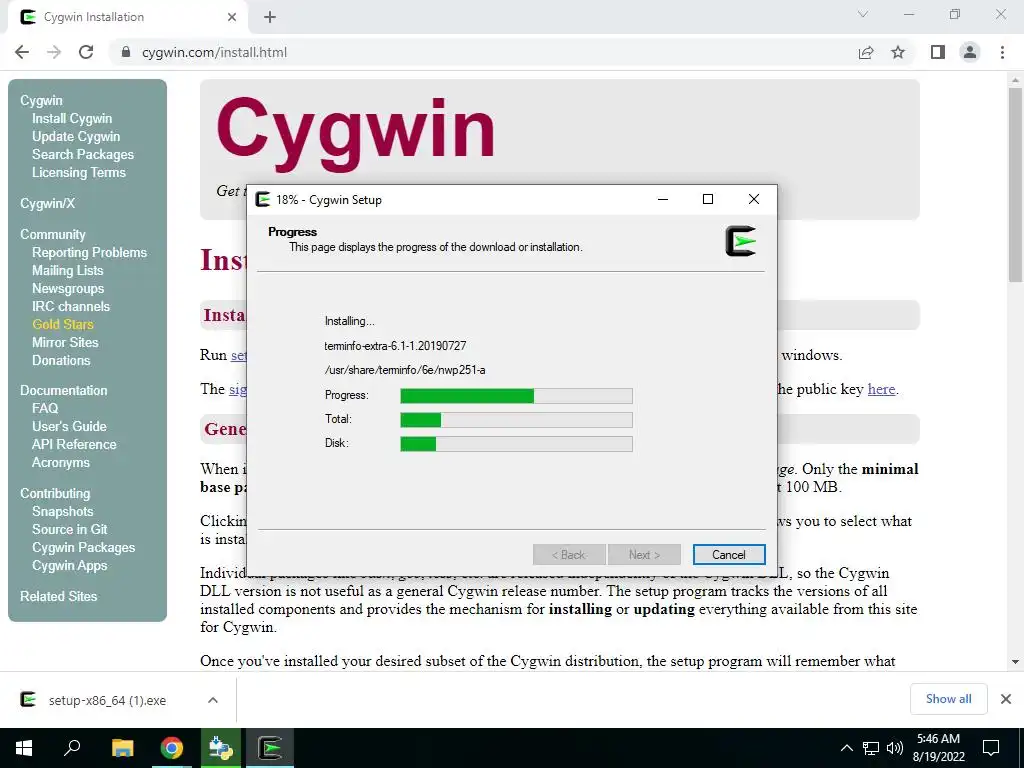Go back with the browser back arrow
Screen dimensions: 1024x768
[22, 52]
